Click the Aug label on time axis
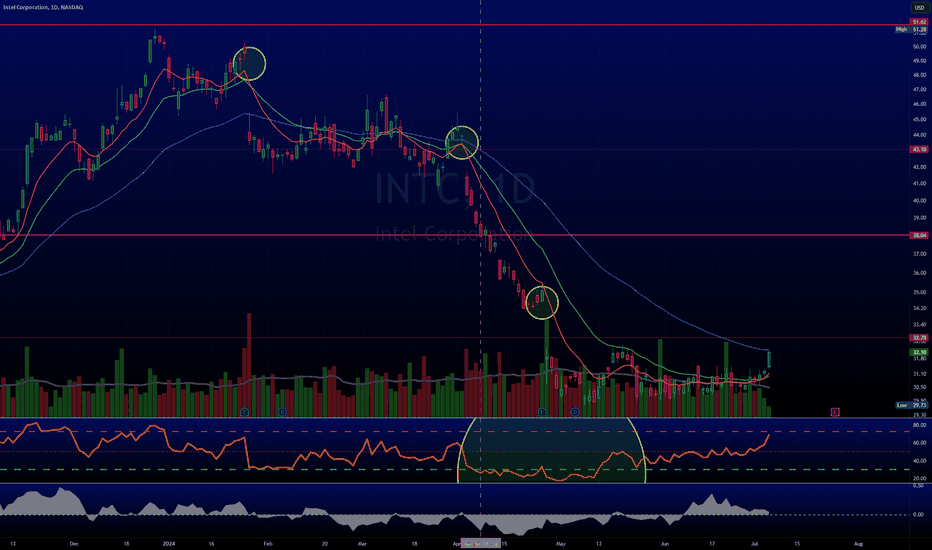 (858, 543)
